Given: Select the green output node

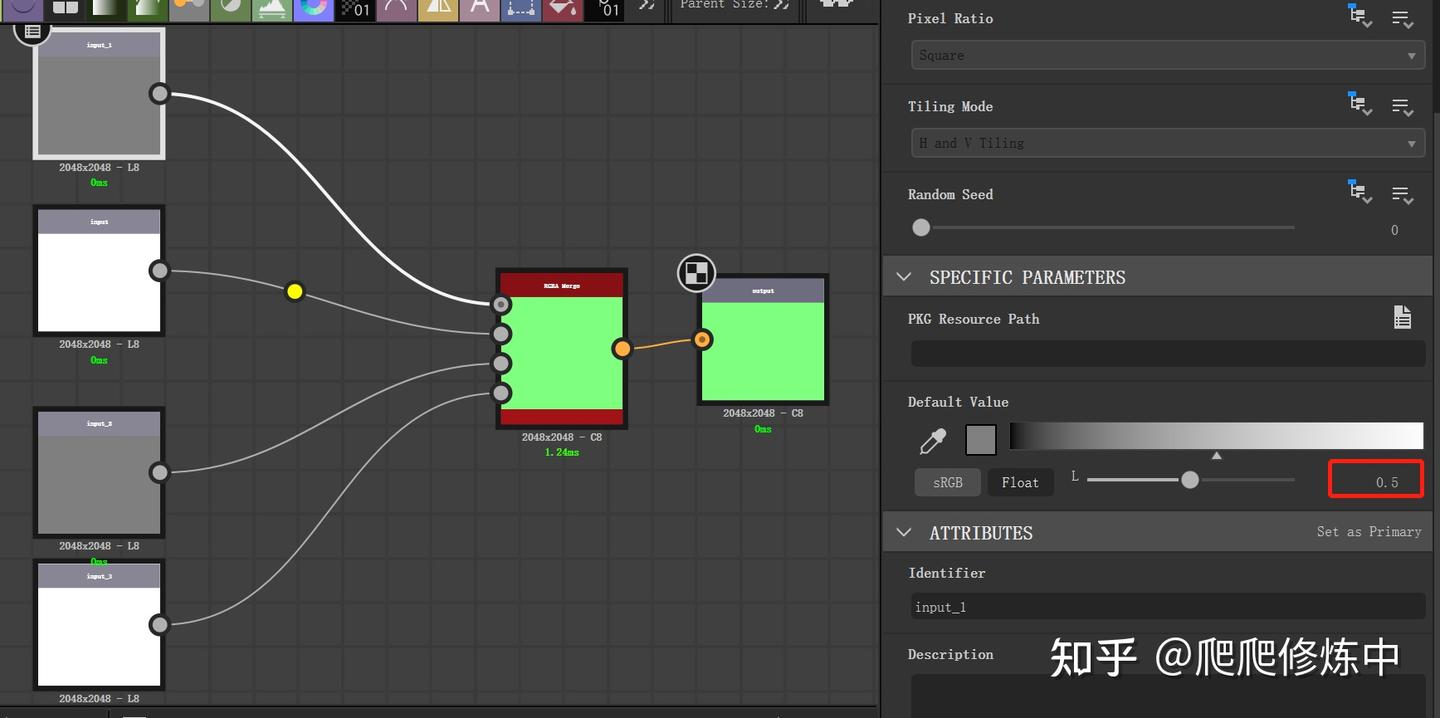Looking at the screenshot, I should tap(763, 340).
